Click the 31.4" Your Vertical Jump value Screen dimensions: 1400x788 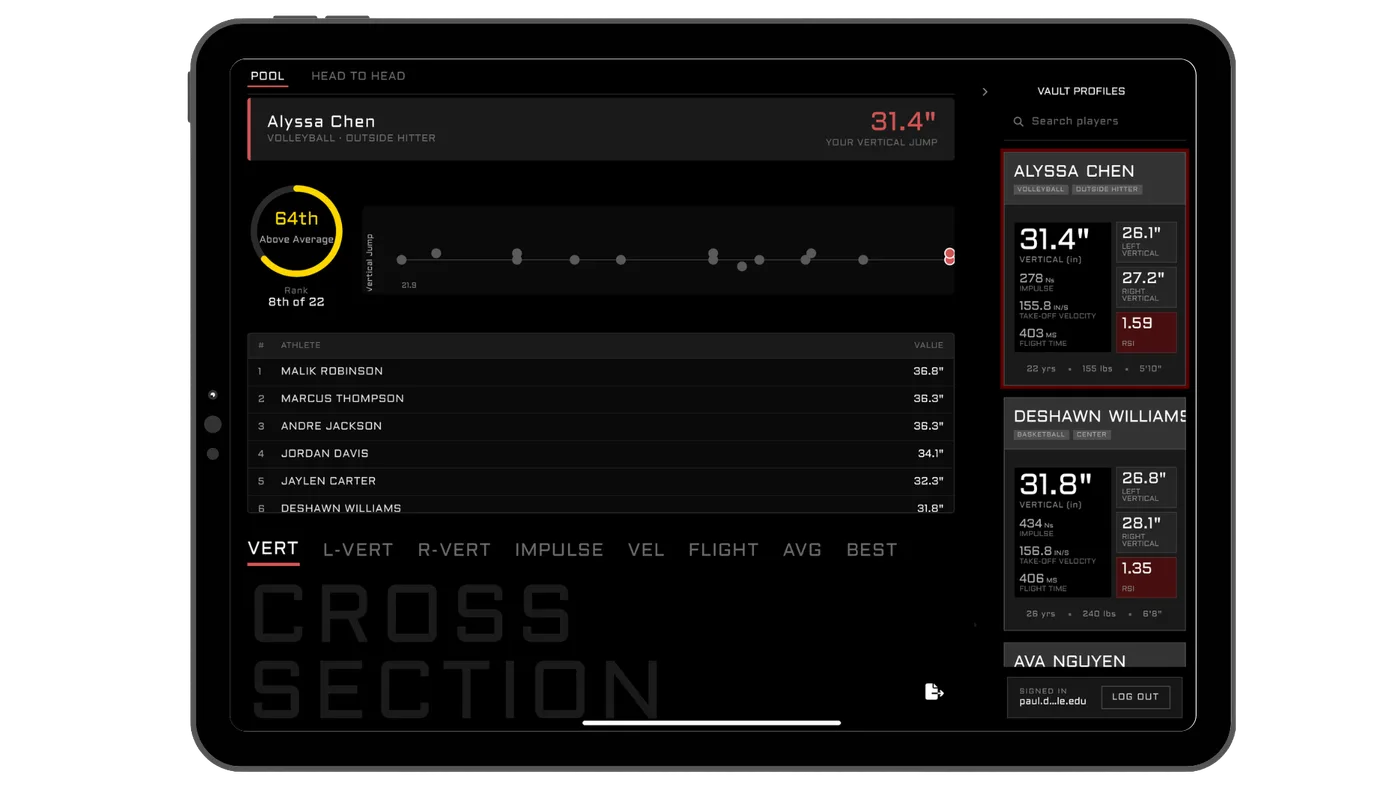point(903,122)
